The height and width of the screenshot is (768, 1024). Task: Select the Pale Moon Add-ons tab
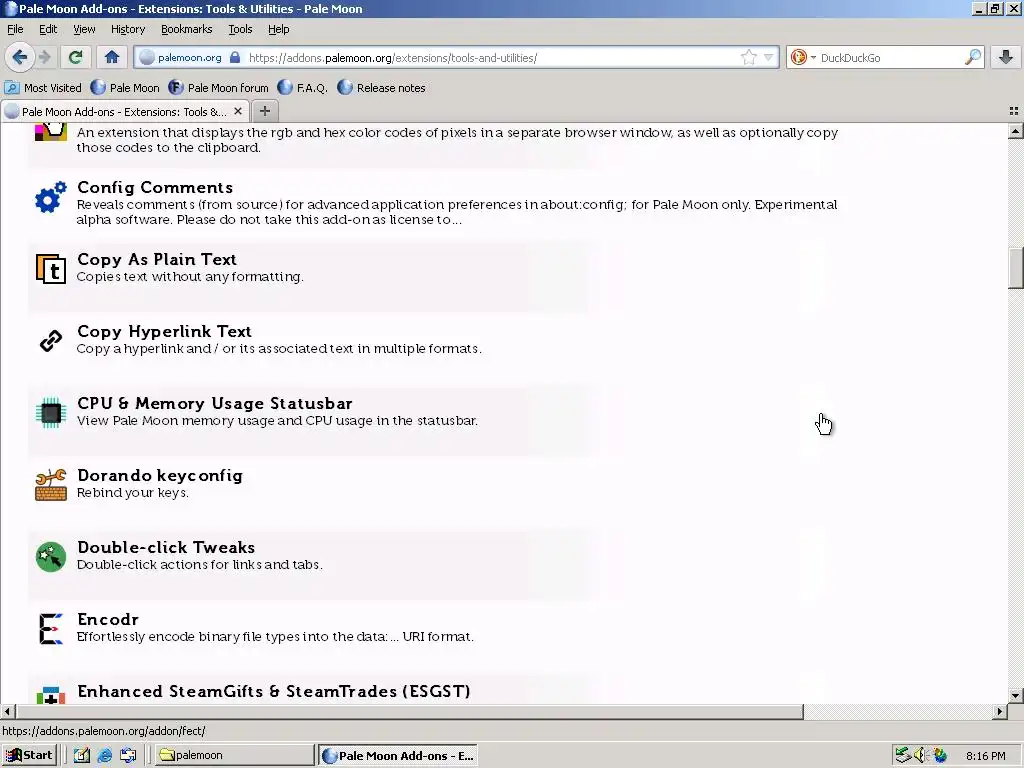pos(125,111)
